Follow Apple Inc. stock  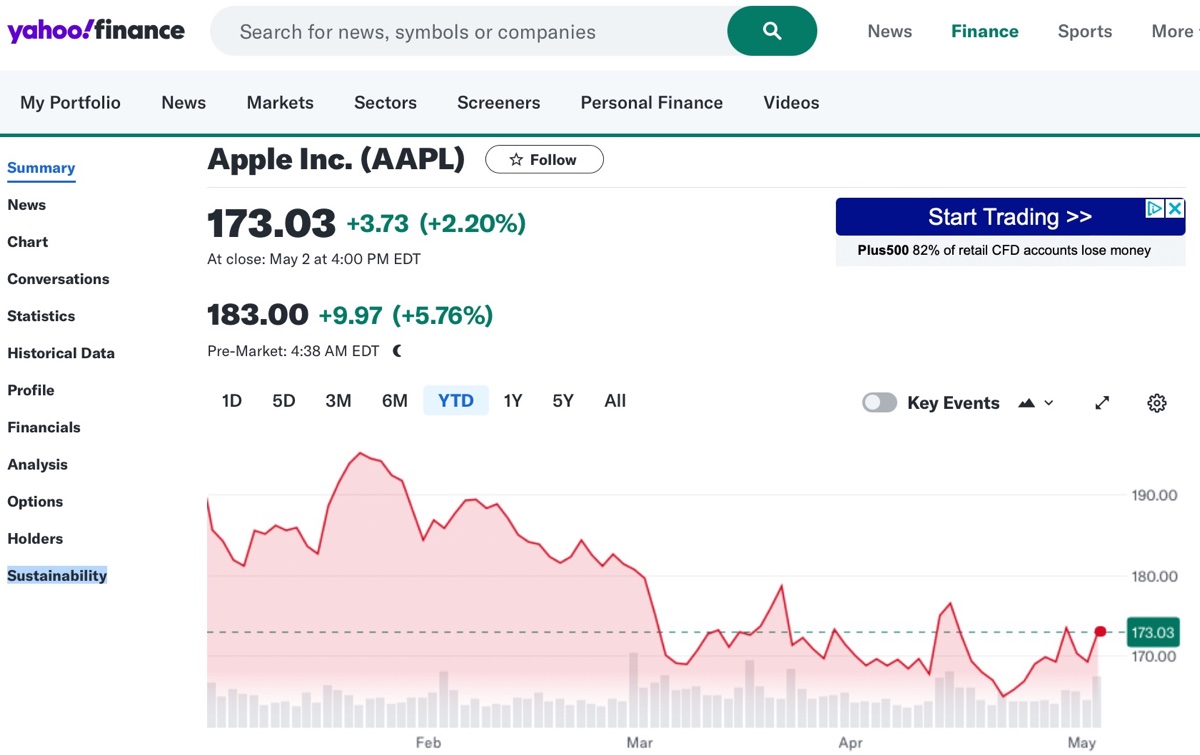(x=544, y=160)
